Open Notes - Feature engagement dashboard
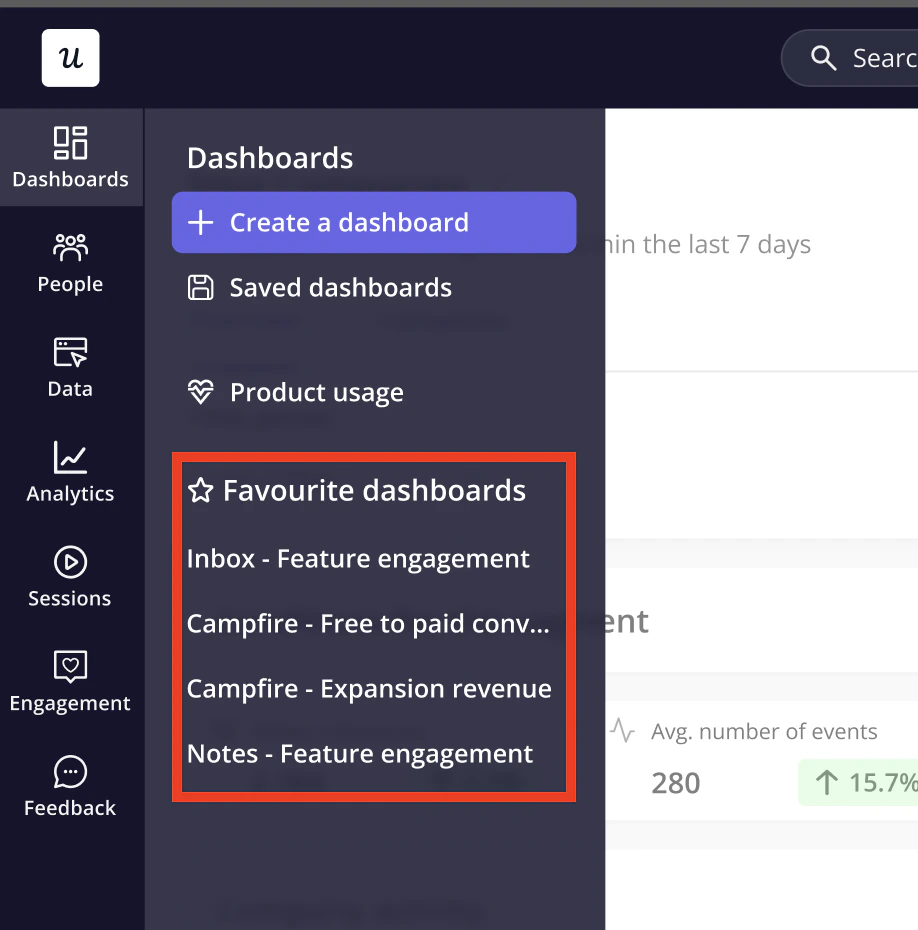 point(360,754)
